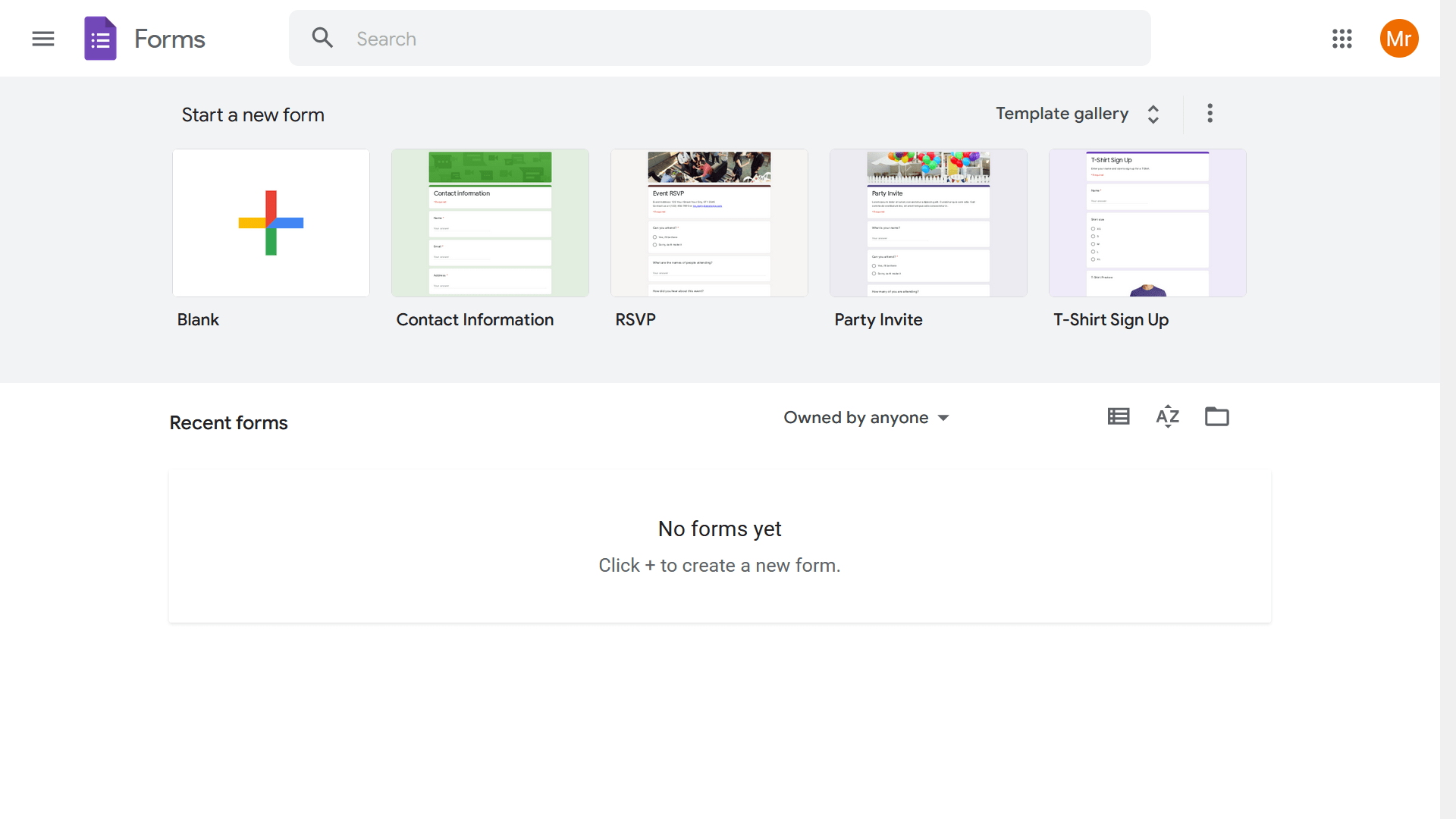The width and height of the screenshot is (1456, 819).
Task: Open the T-Shirt Sign Up template
Action: tap(1147, 223)
